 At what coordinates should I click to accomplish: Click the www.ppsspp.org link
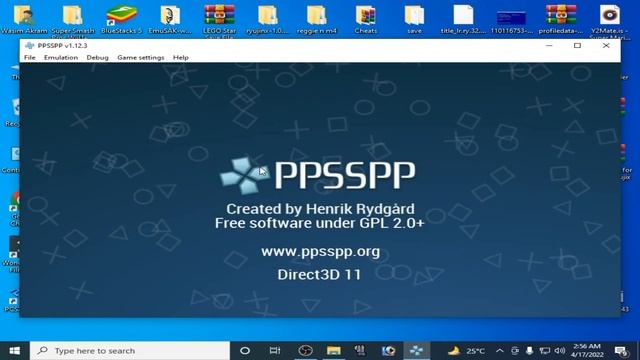[320, 251]
